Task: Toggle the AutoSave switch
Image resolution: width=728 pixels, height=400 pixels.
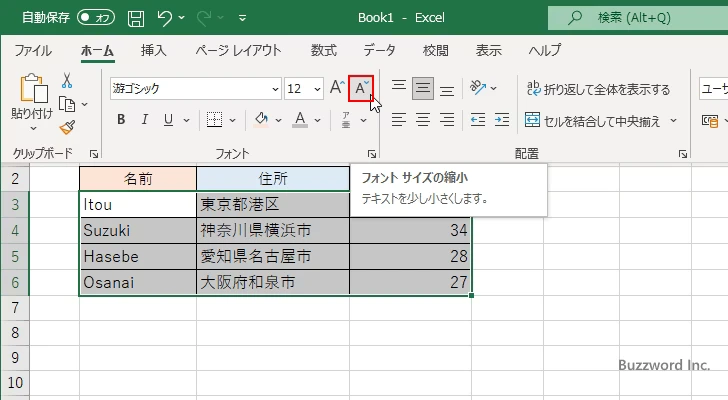Action: point(96,17)
